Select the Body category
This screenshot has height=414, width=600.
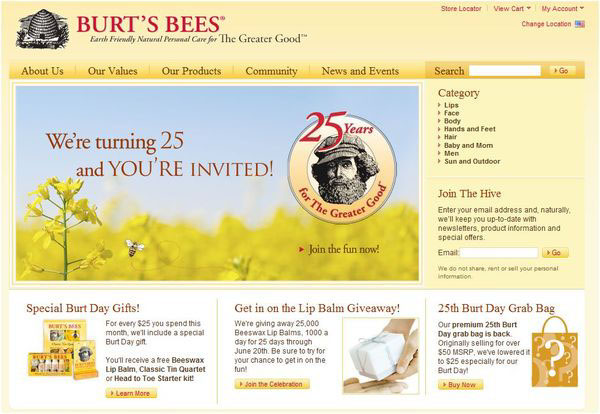tap(452, 121)
